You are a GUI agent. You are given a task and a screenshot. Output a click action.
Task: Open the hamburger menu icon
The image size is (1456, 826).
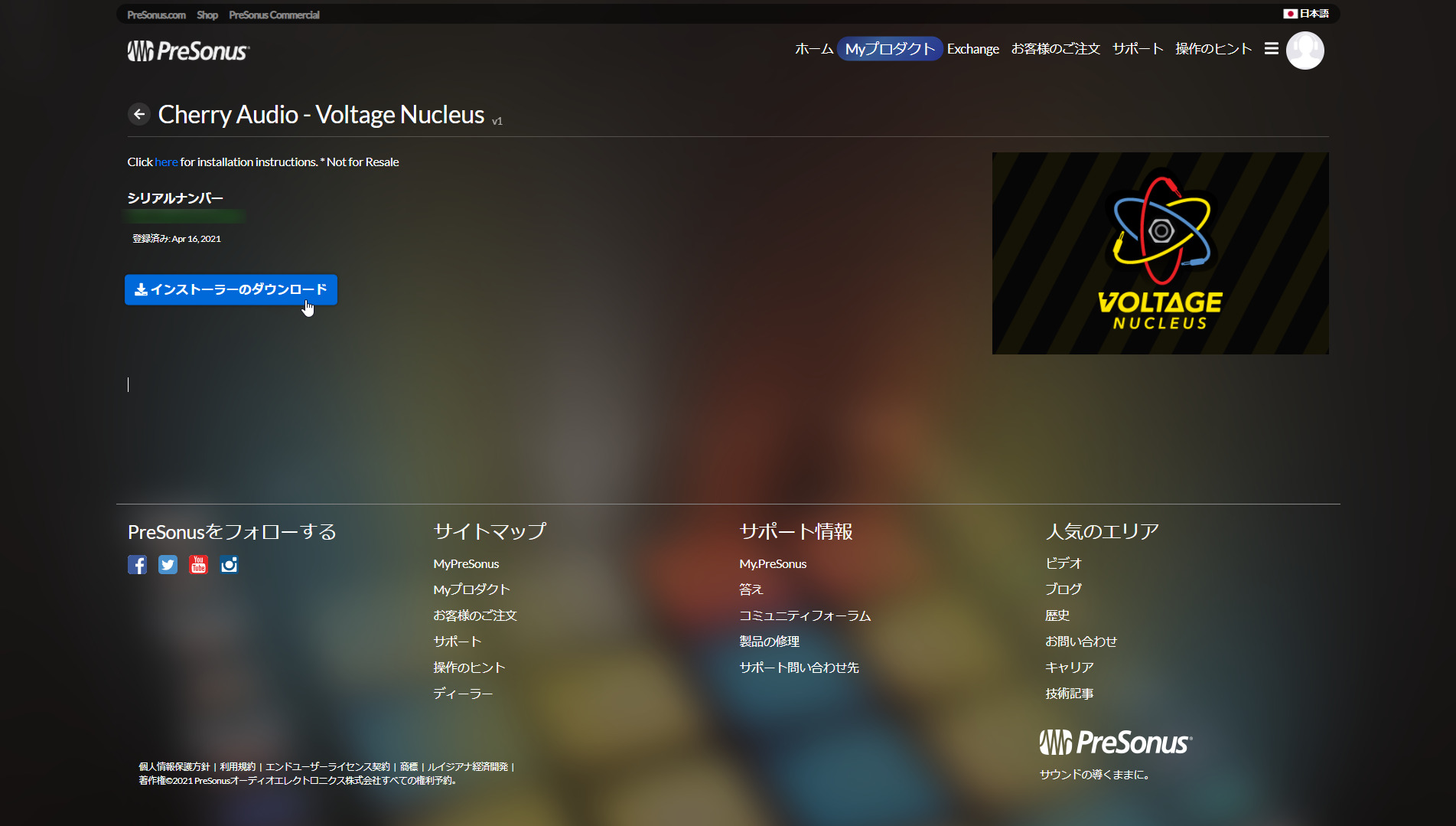pyautogui.click(x=1271, y=49)
